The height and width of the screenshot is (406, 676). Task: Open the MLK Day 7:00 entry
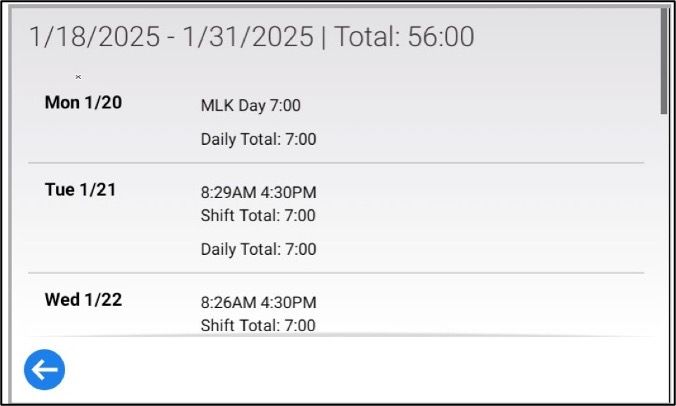[x=250, y=106]
